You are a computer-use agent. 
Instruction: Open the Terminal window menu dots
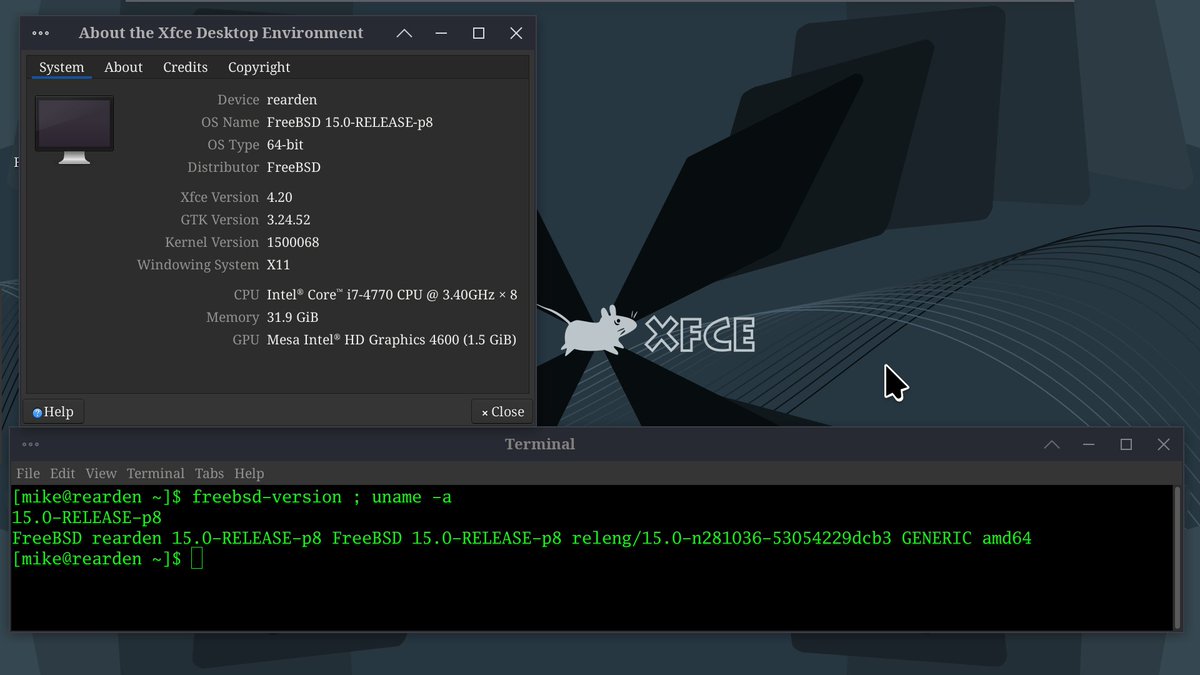(30, 444)
